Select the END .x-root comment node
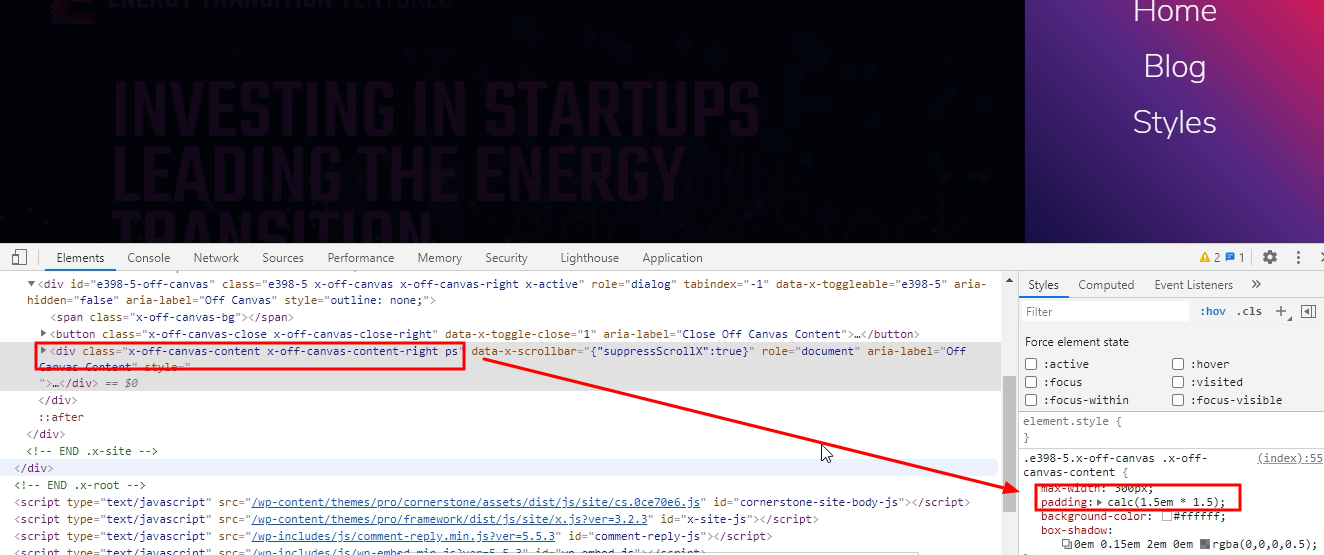1324x555 pixels. point(80,486)
